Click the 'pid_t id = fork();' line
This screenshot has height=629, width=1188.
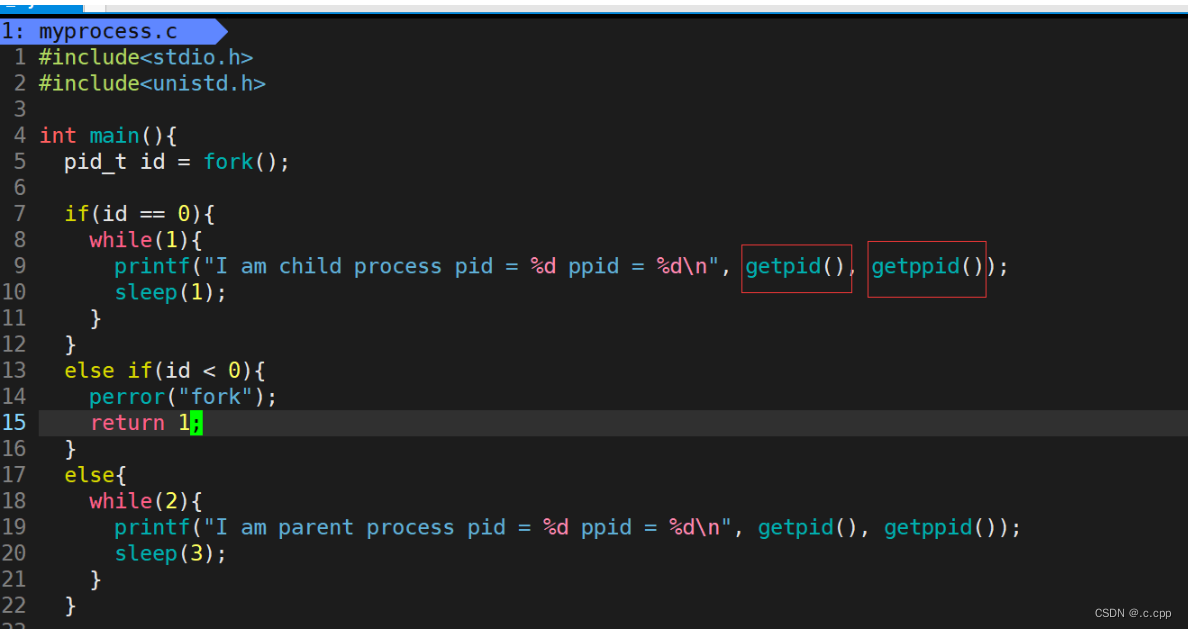[x=177, y=162]
